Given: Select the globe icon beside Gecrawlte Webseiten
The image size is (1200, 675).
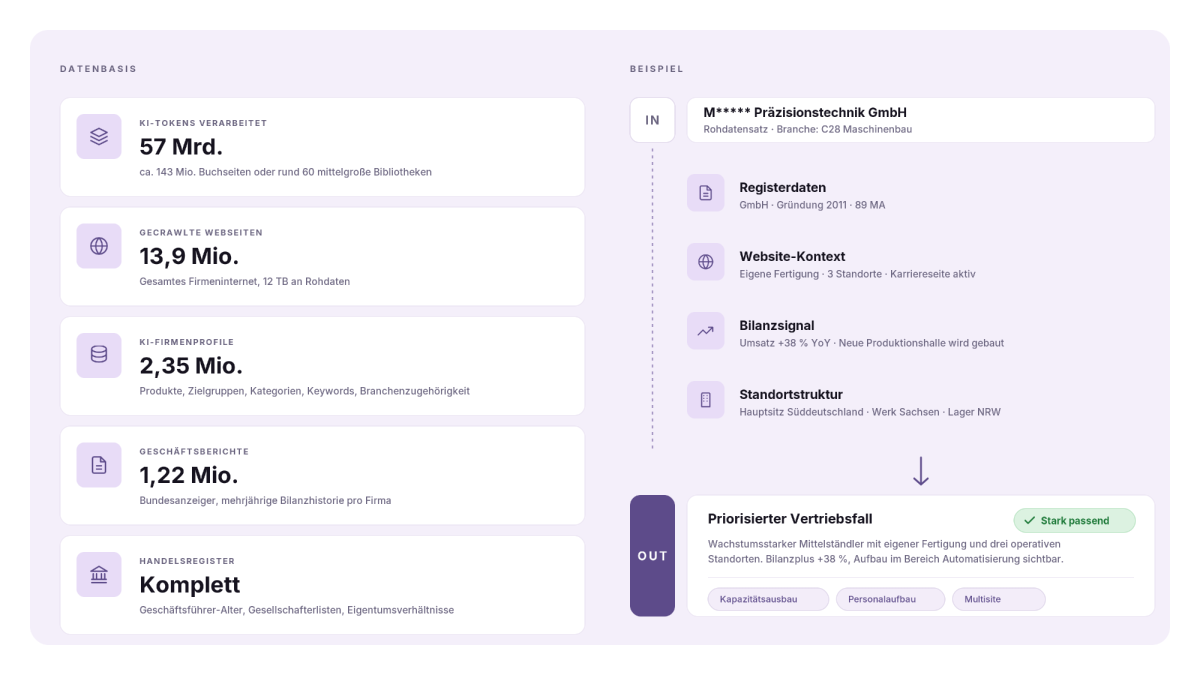Looking at the screenshot, I should 99,246.
